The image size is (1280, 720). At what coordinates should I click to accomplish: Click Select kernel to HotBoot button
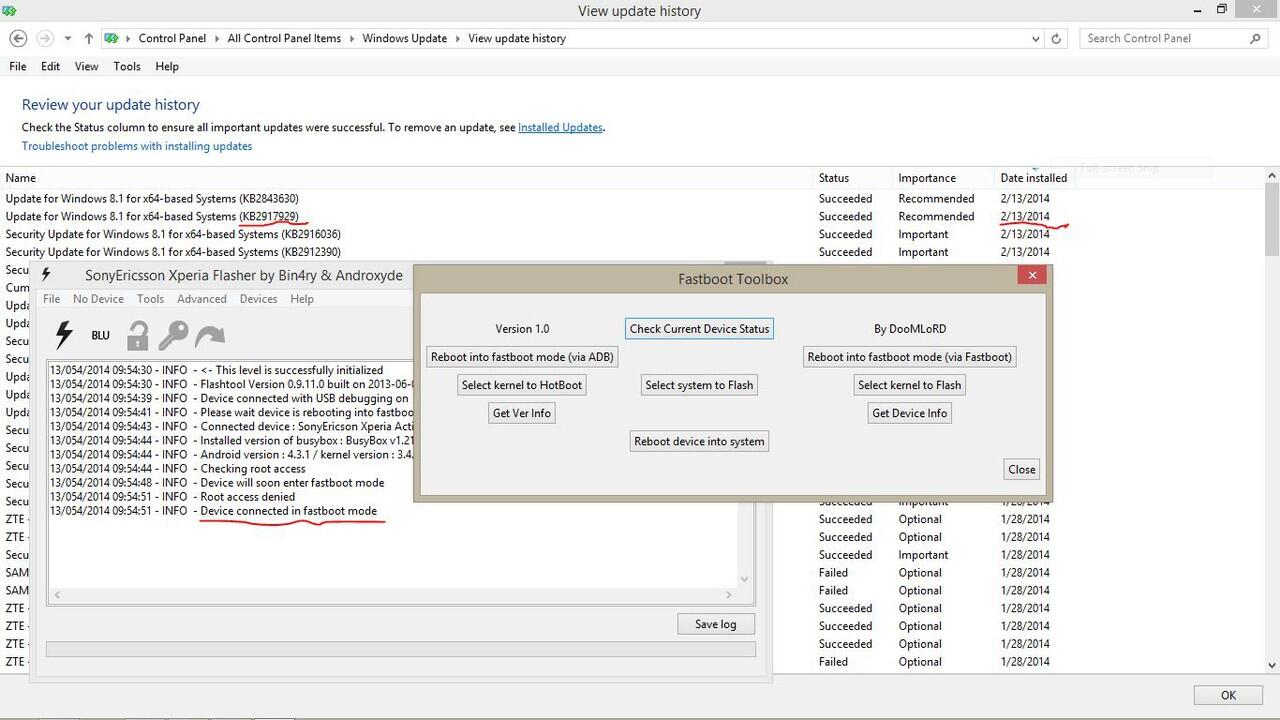(x=521, y=385)
